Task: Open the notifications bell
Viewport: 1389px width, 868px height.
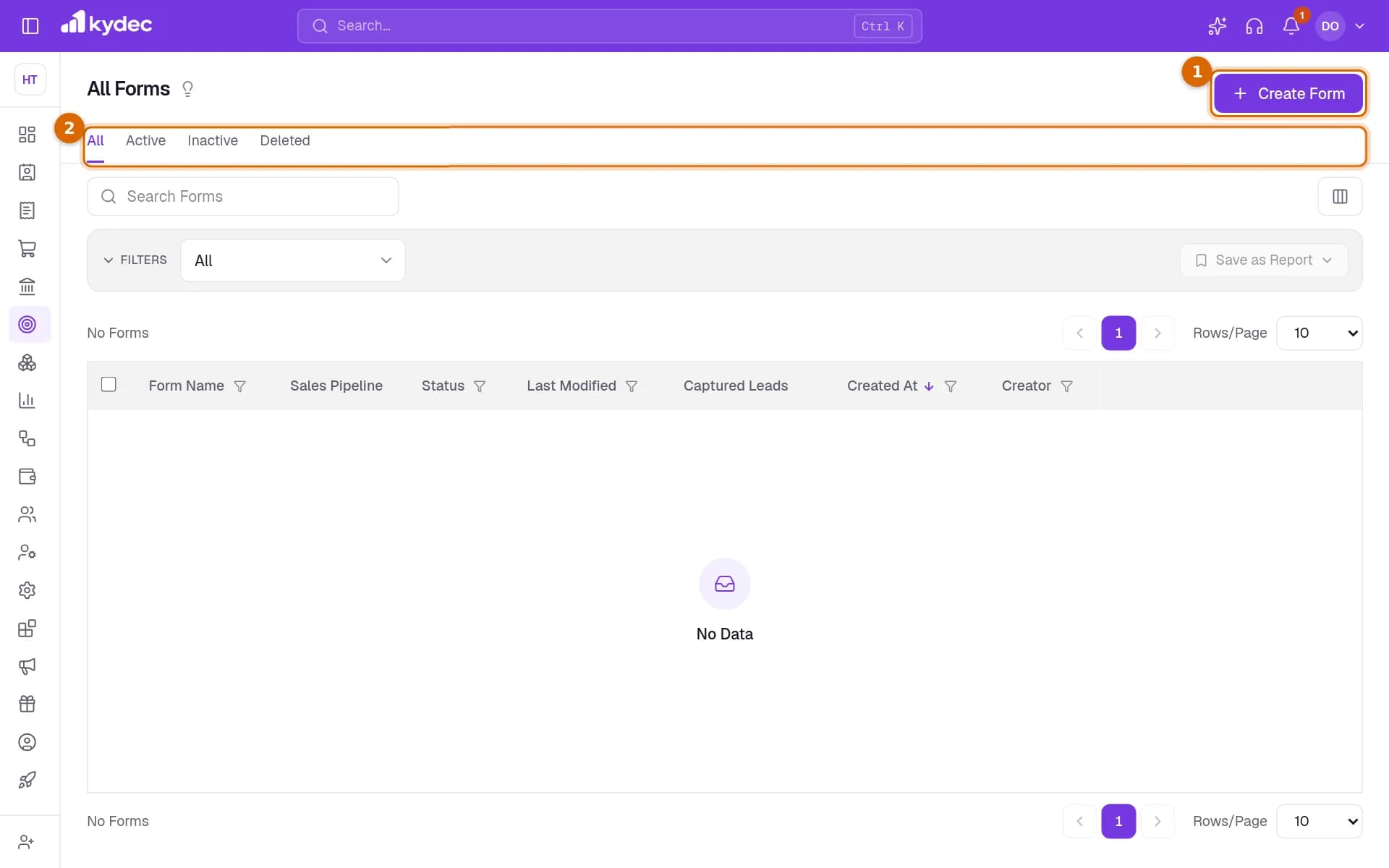Action: click(1291, 26)
